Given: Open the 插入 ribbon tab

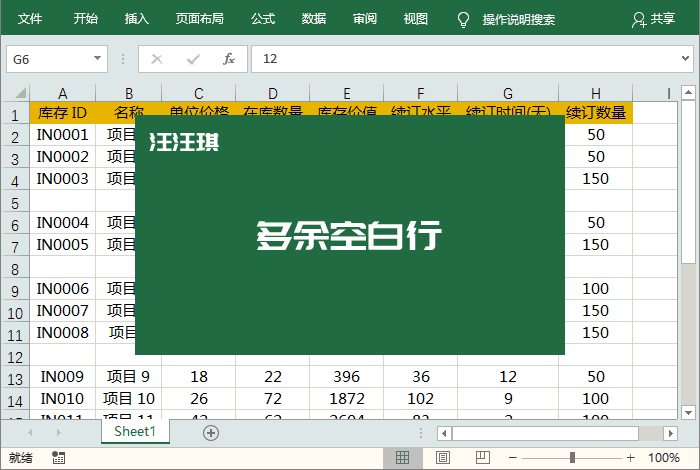Looking at the screenshot, I should click(137, 19).
